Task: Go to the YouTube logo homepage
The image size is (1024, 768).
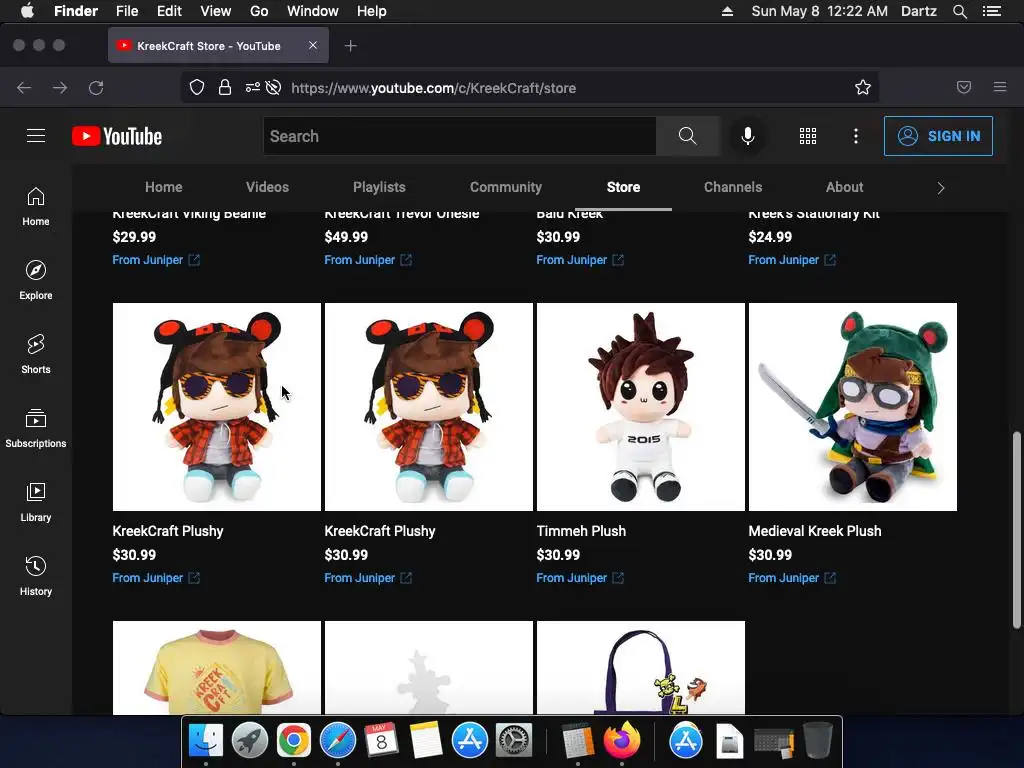Action: coord(117,136)
